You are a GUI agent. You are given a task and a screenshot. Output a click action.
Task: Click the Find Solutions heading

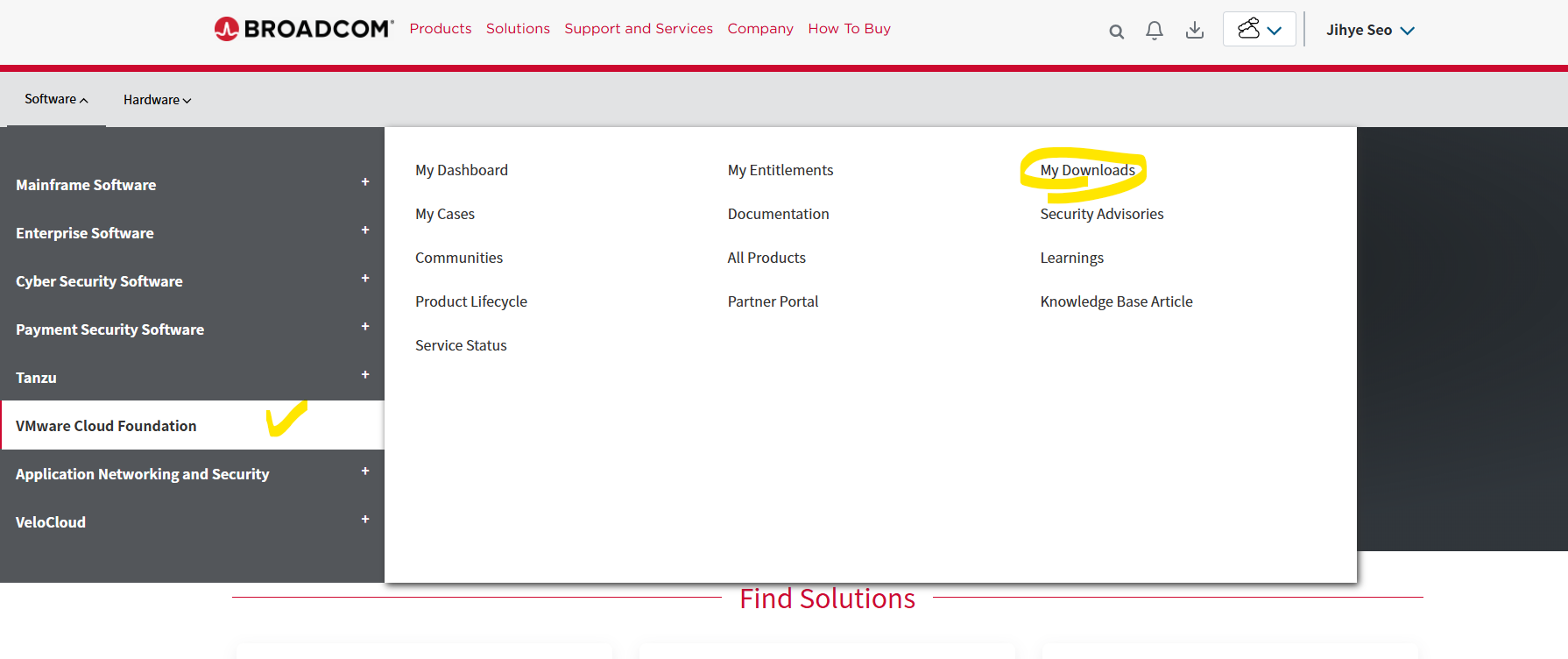(x=827, y=599)
